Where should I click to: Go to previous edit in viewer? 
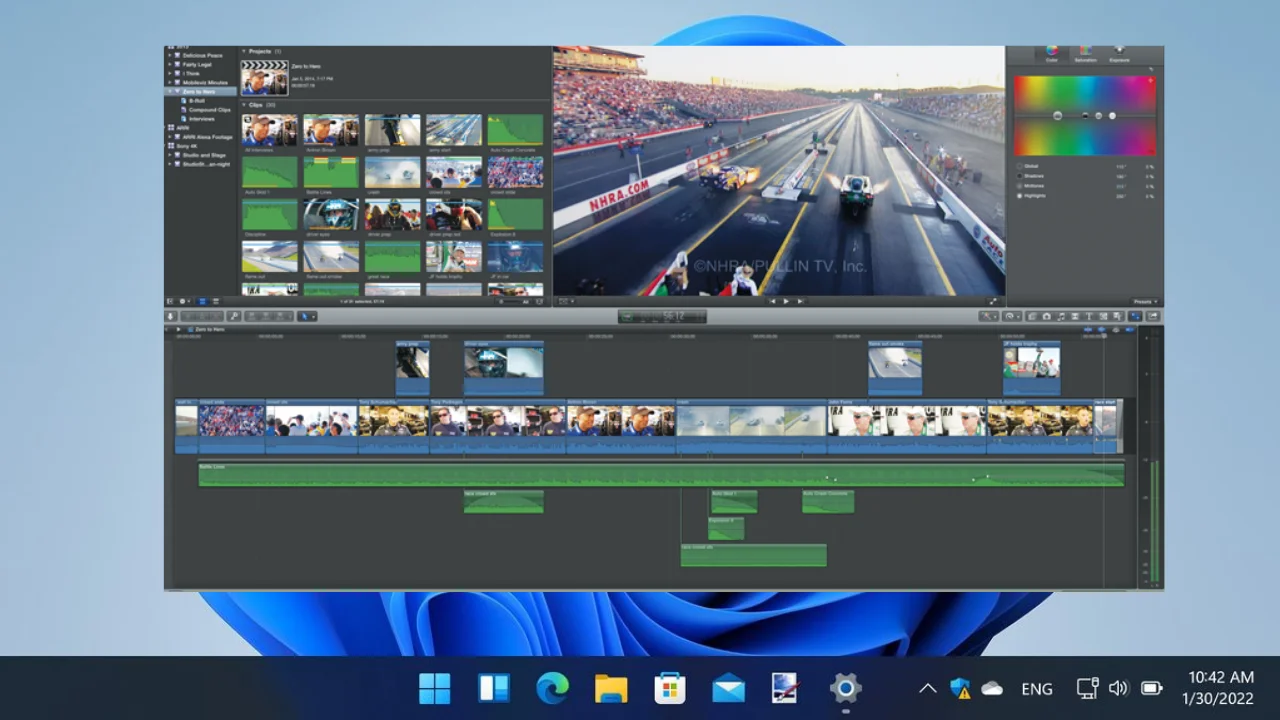pyautogui.click(x=771, y=301)
